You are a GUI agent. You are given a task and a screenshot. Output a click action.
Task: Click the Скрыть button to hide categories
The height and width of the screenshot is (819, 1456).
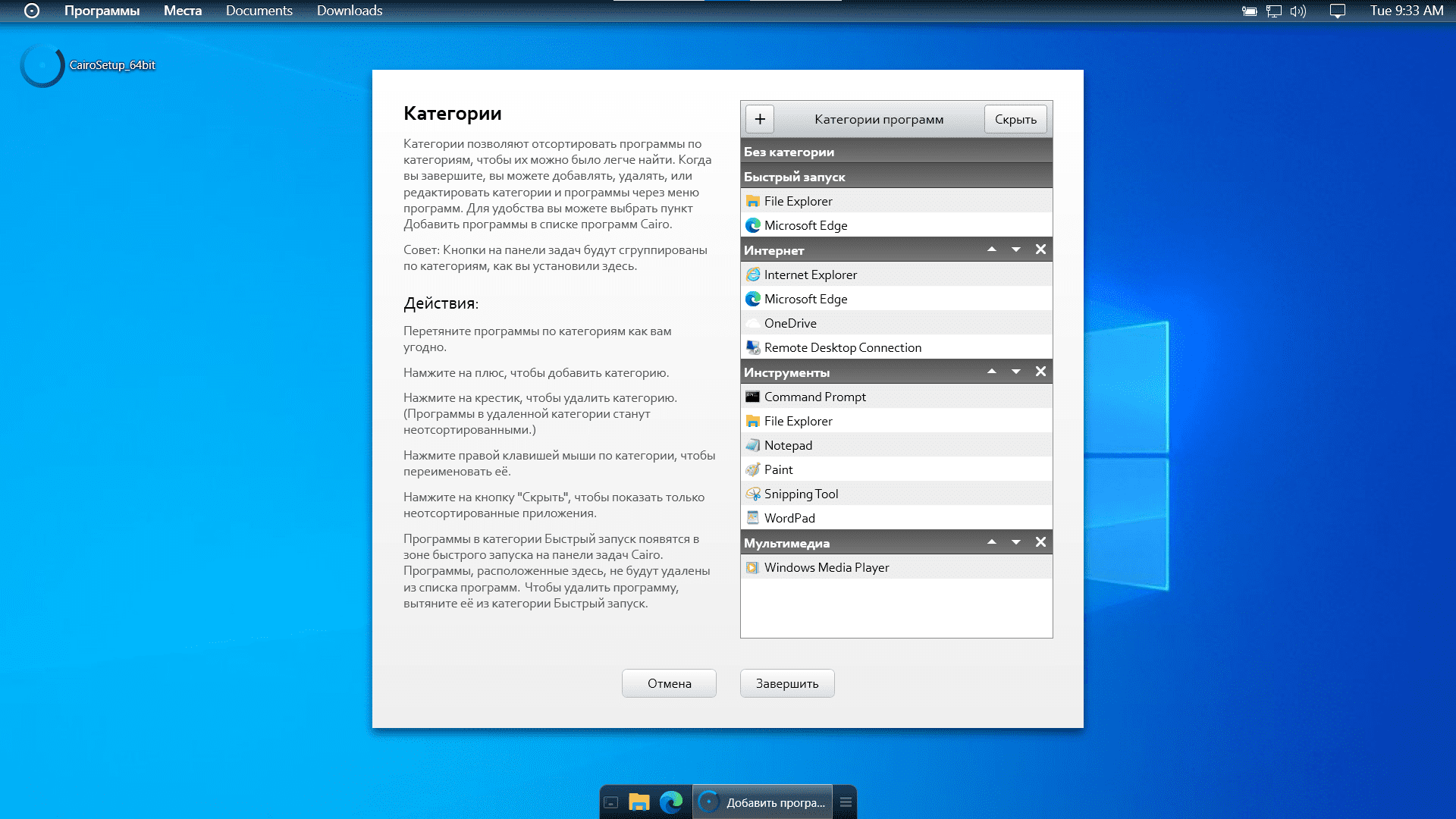[x=1015, y=119]
